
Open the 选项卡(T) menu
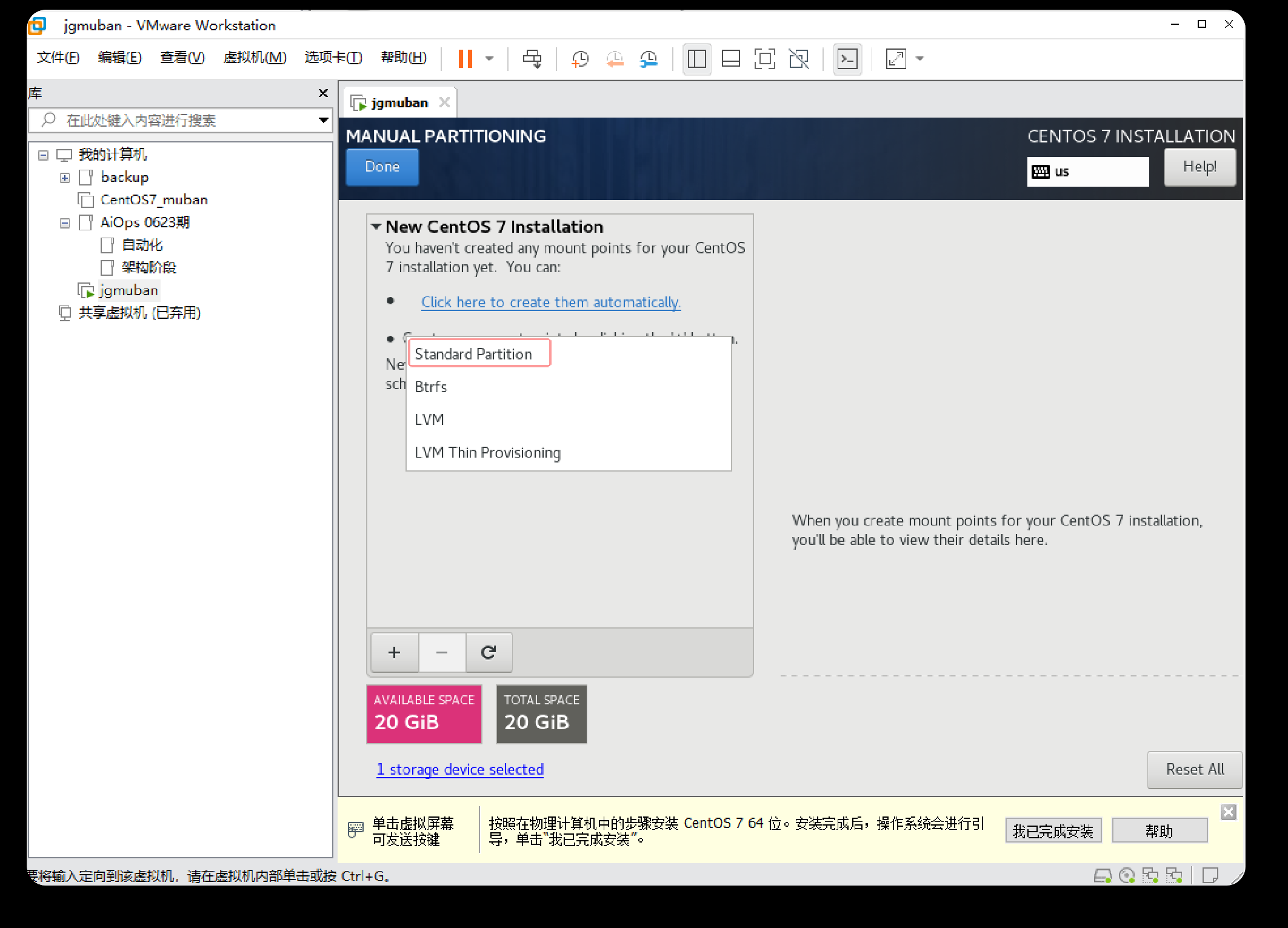pos(333,58)
